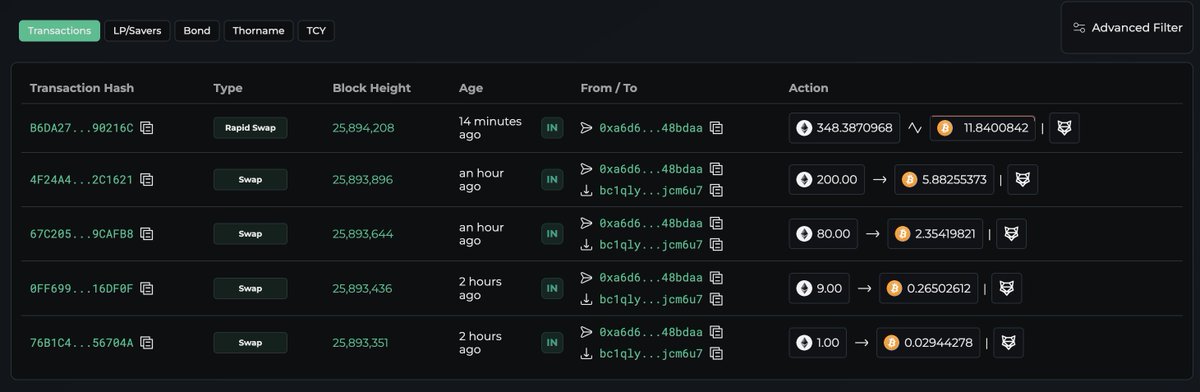Click the 80.00 ETH amount chip
The width and height of the screenshot is (1200, 392).
click(x=823, y=234)
